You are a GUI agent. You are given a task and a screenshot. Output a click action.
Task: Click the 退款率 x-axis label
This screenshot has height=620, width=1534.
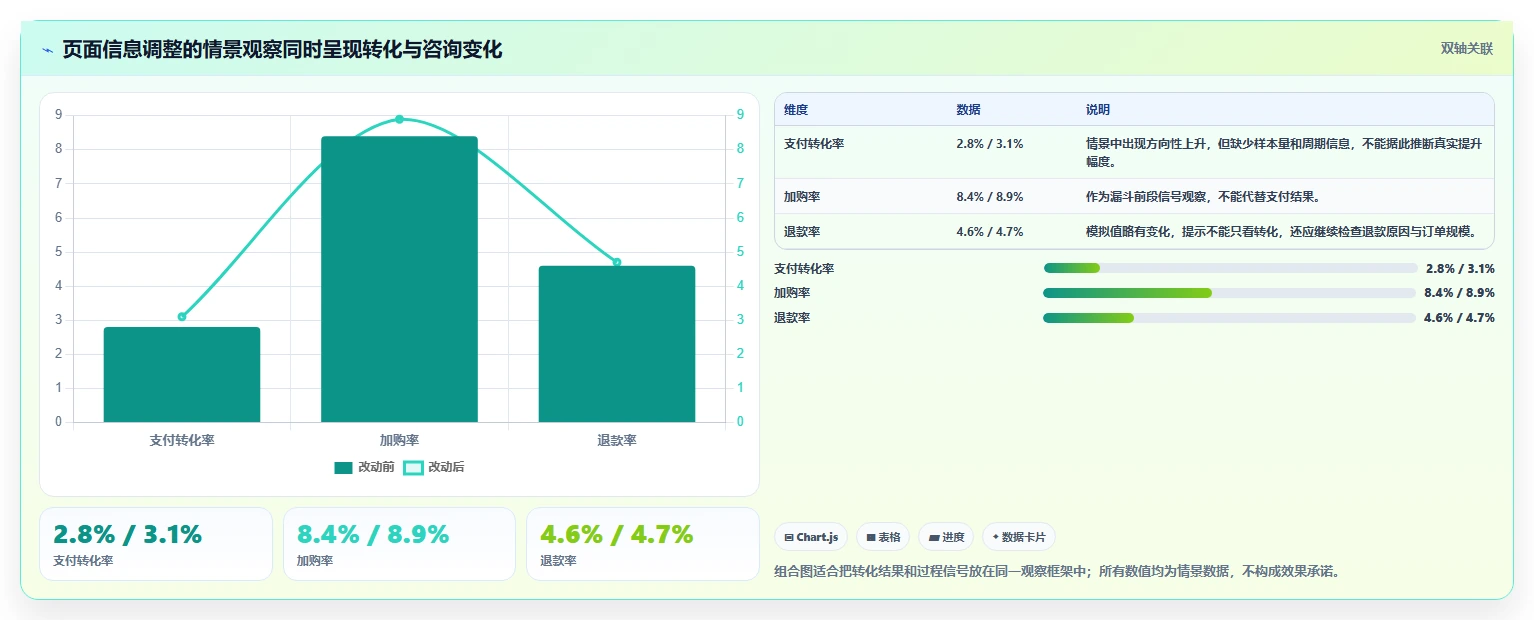(x=617, y=440)
